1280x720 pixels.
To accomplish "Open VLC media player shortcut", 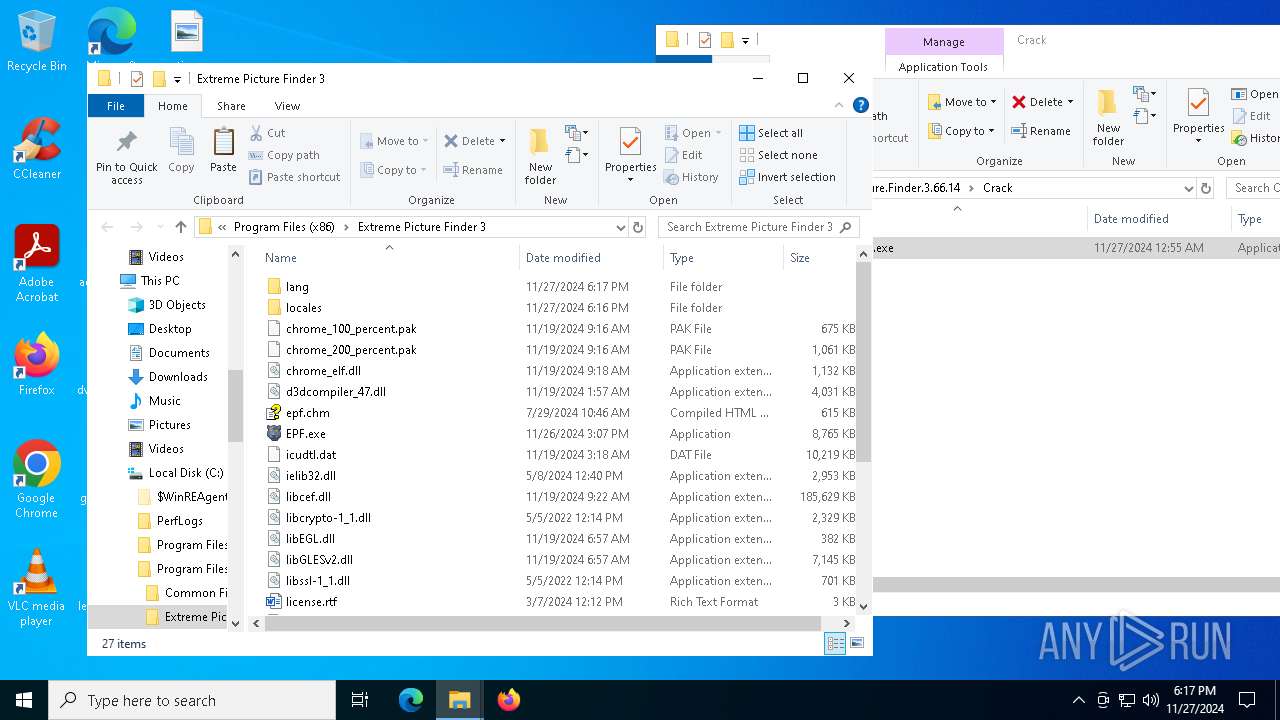I will tap(37, 587).
